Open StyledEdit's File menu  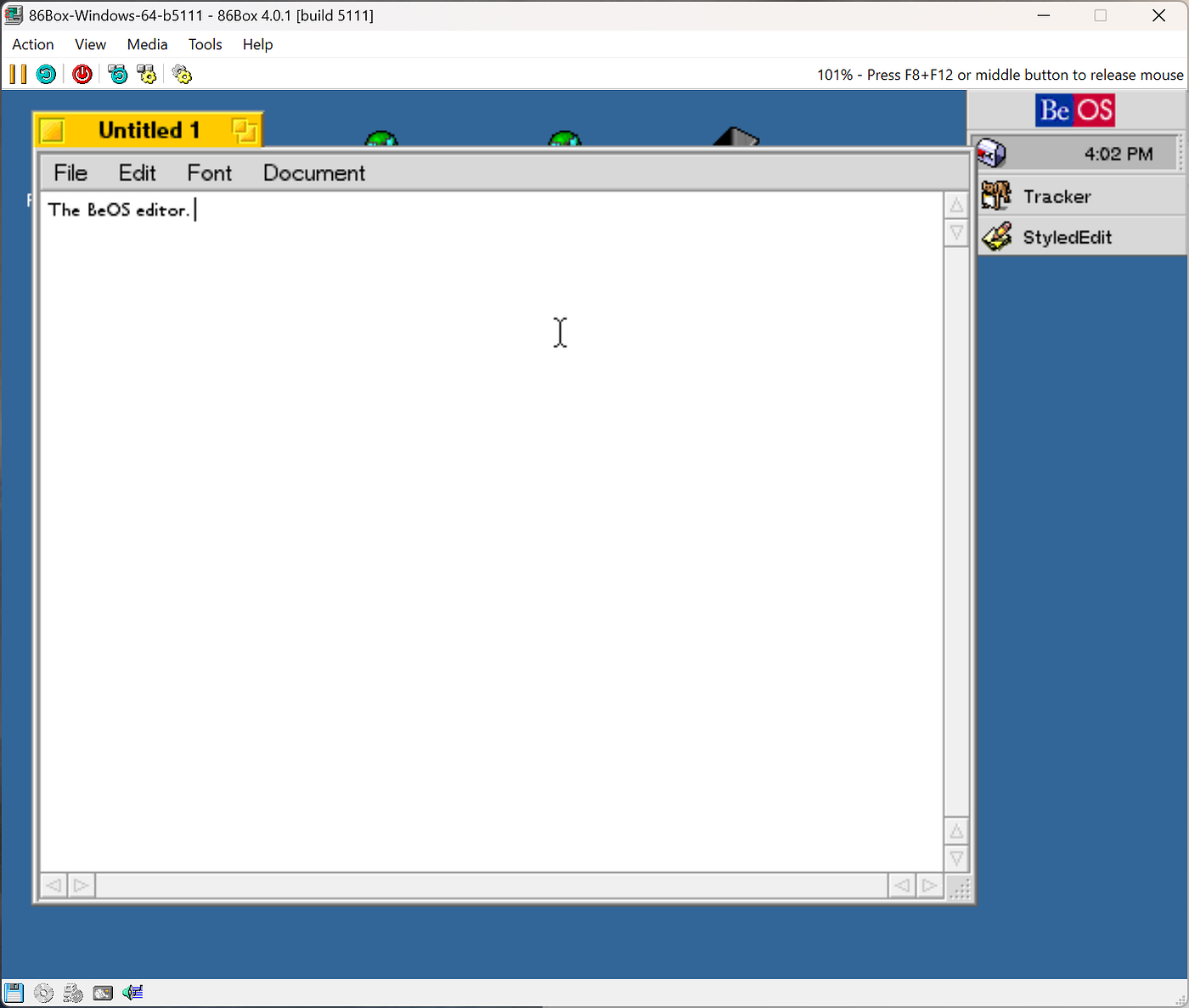(x=70, y=172)
